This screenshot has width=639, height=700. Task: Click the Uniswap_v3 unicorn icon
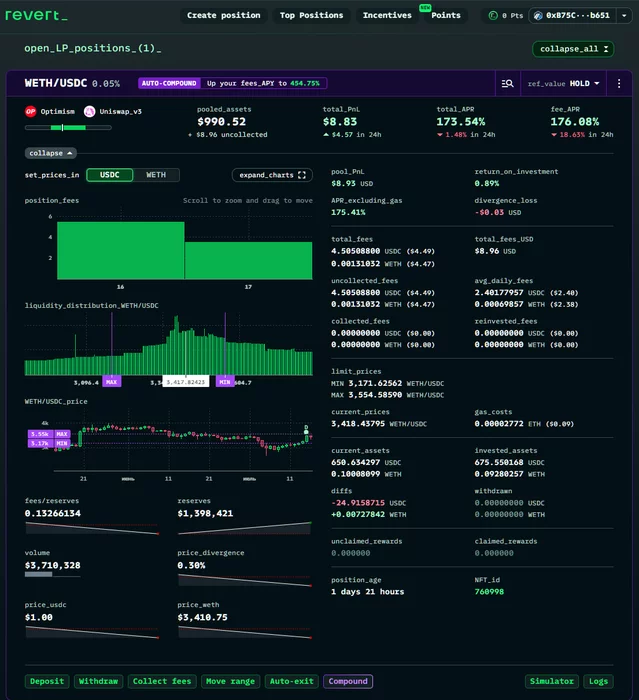(x=89, y=112)
